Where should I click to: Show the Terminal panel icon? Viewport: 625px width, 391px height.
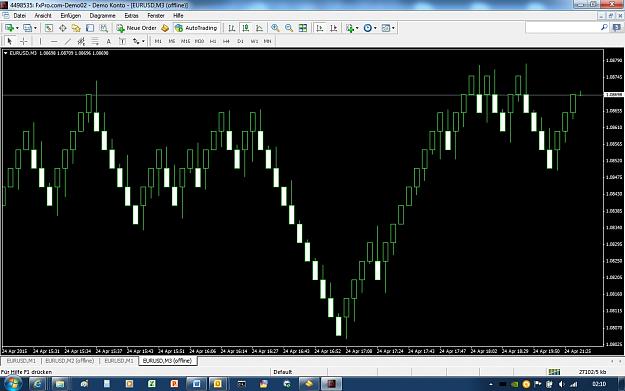pyautogui.click(x=90, y=28)
